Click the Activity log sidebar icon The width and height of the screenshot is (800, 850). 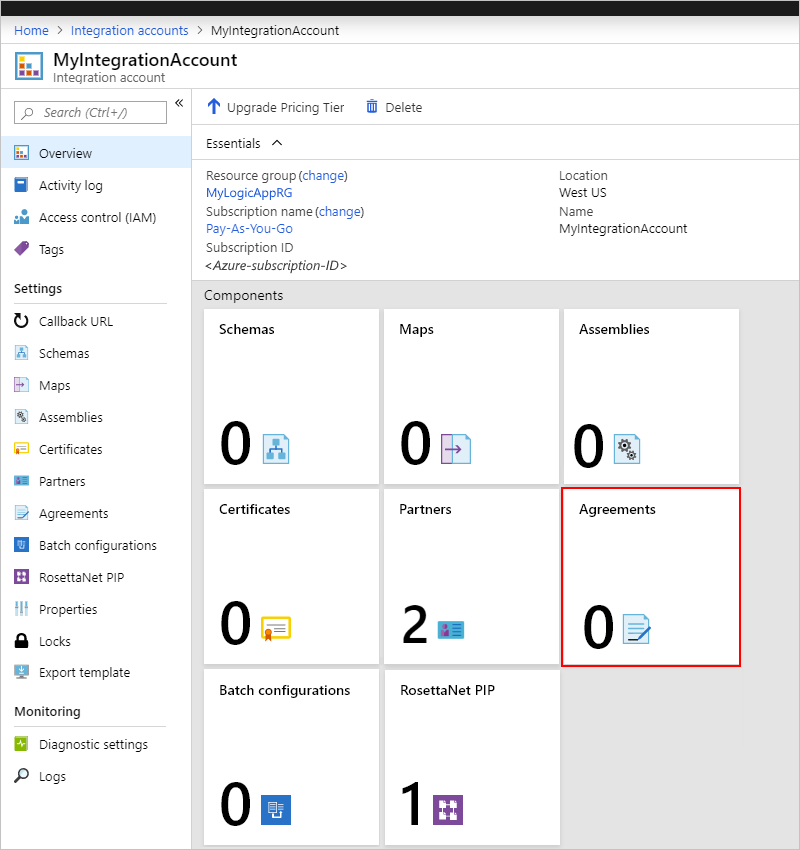(21, 185)
